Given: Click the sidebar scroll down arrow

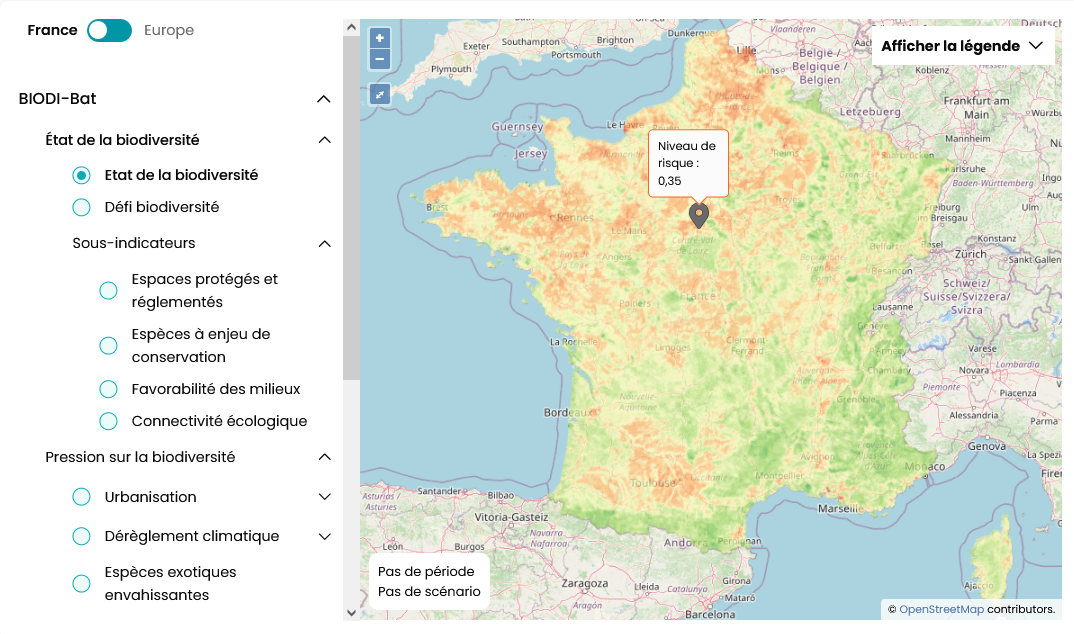Looking at the screenshot, I should pos(351,612).
